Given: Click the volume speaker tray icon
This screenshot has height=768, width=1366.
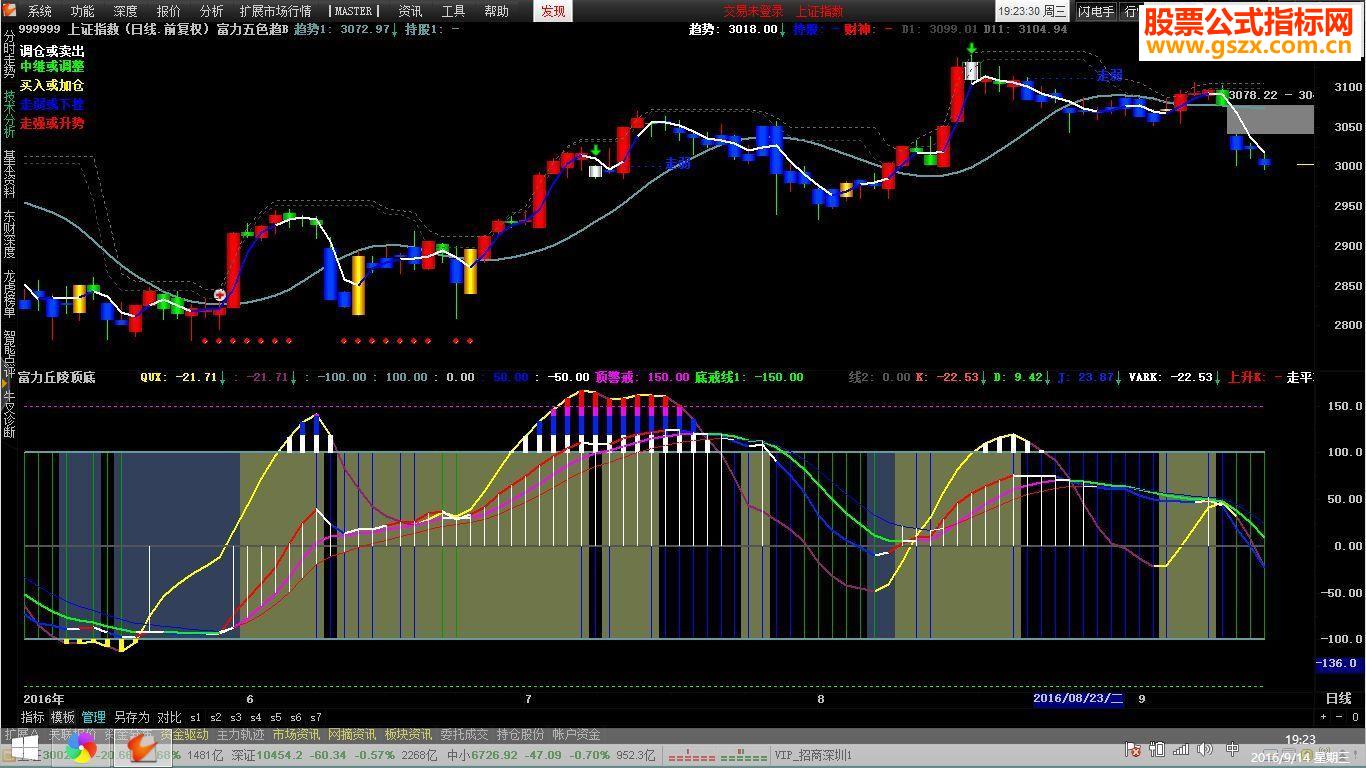Looking at the screenshot, I should tap(1206, 749).
